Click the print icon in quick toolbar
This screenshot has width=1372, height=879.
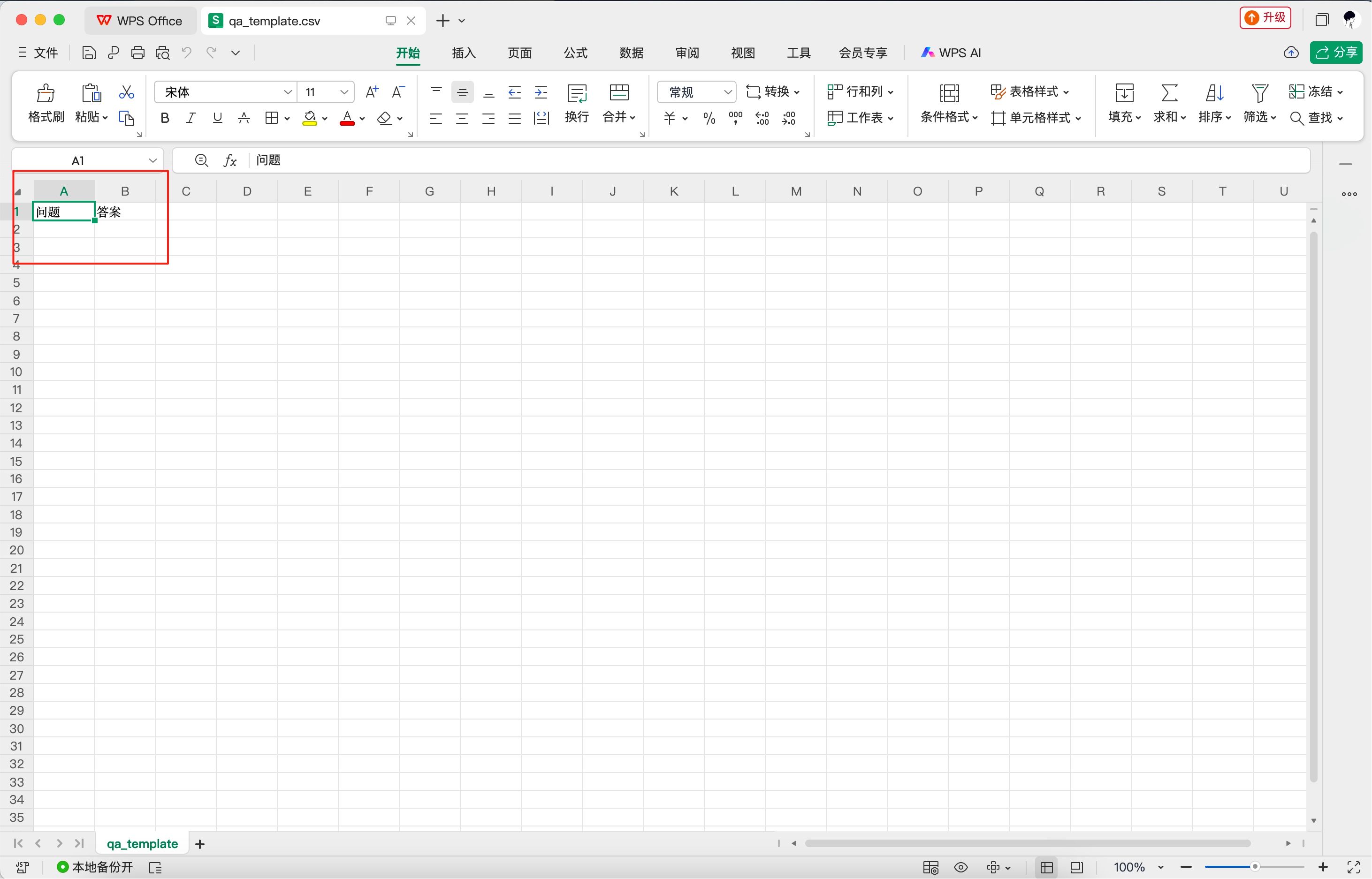(137, 53)
